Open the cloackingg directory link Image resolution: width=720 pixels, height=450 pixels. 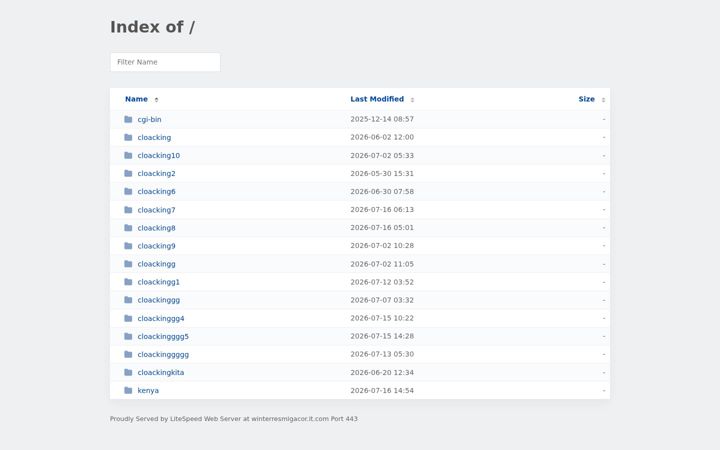tap(157, 264)
